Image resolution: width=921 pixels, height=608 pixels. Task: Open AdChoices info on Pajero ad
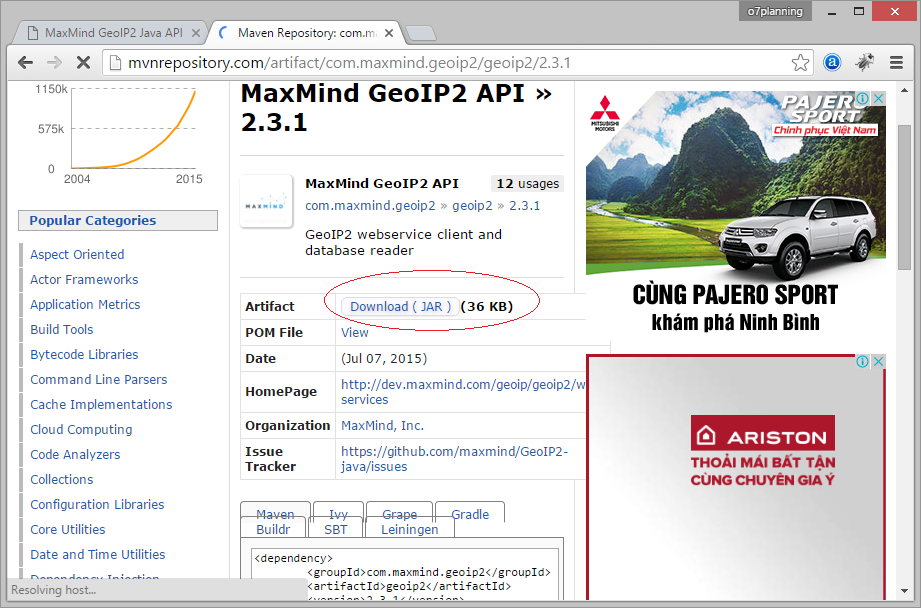(x=862, y=98)
